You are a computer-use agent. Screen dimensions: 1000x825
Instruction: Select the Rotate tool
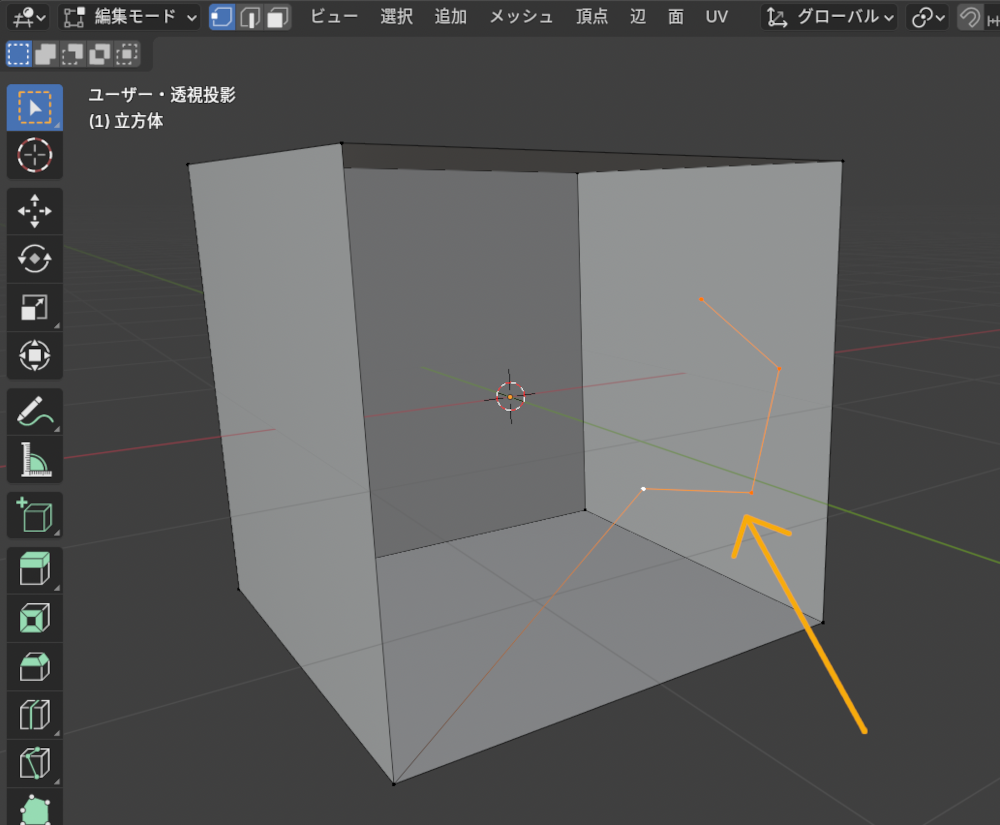[x=35, y=259]
